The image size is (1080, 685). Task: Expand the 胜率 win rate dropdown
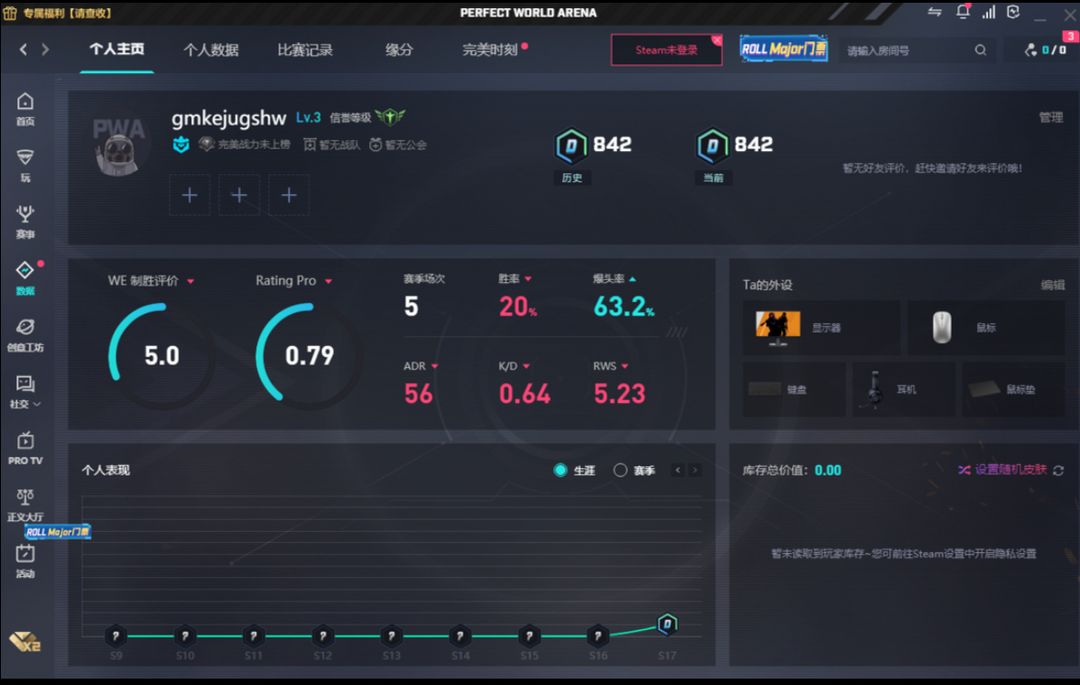tap(528, 280)
